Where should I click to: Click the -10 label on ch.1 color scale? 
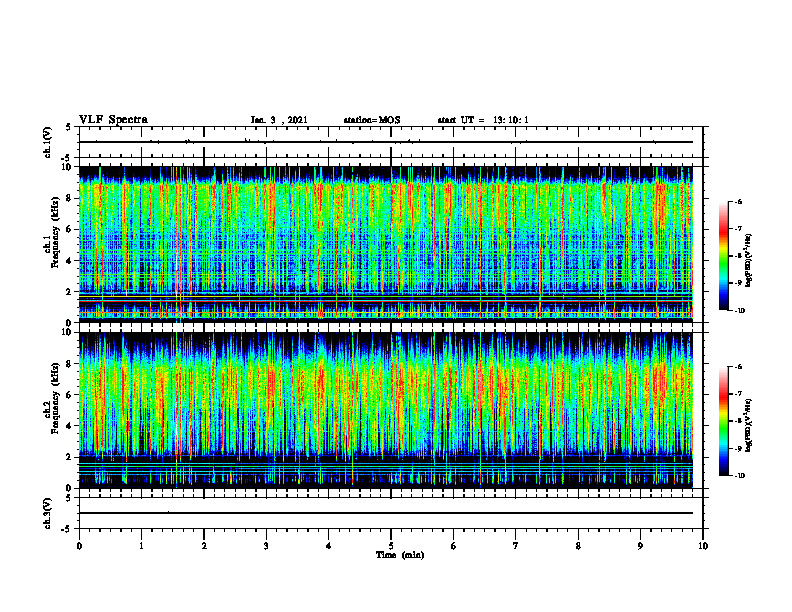click(740, 311)
